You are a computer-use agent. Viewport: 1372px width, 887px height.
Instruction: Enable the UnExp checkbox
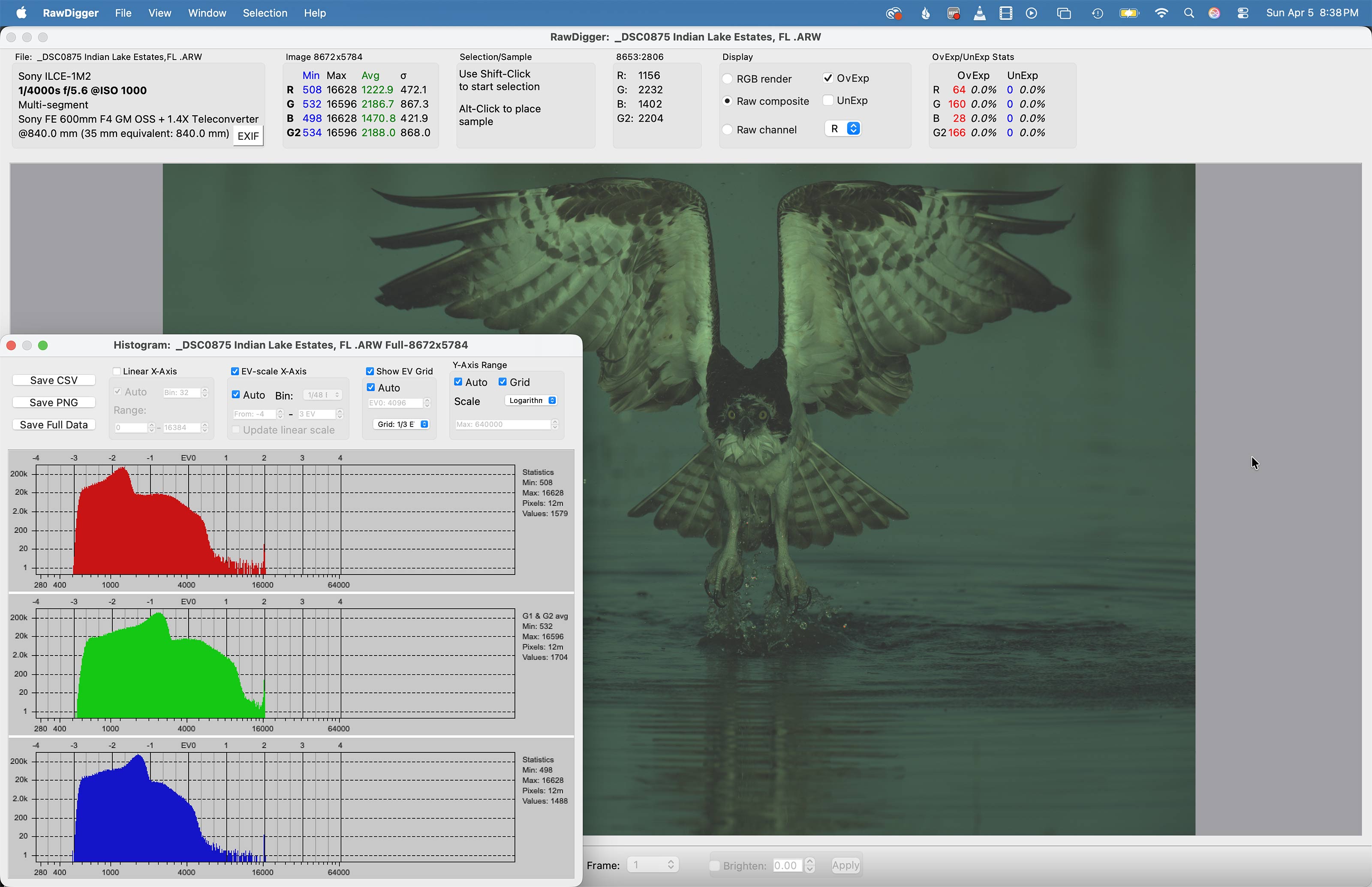(828, 100)
